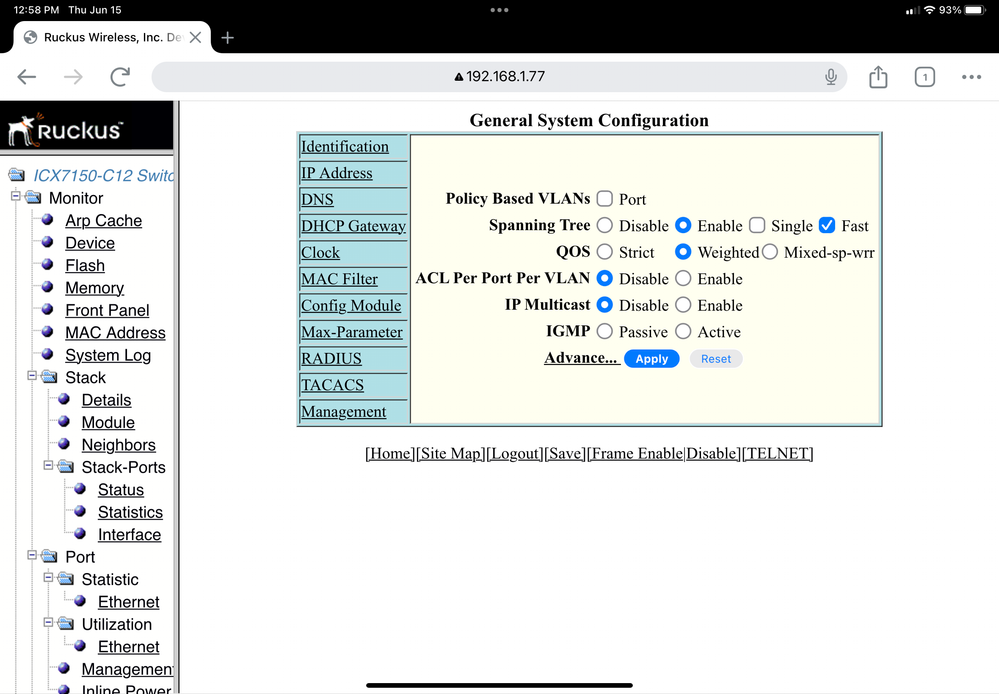
Task: Switch to the IP Address section
Action: 337,173
